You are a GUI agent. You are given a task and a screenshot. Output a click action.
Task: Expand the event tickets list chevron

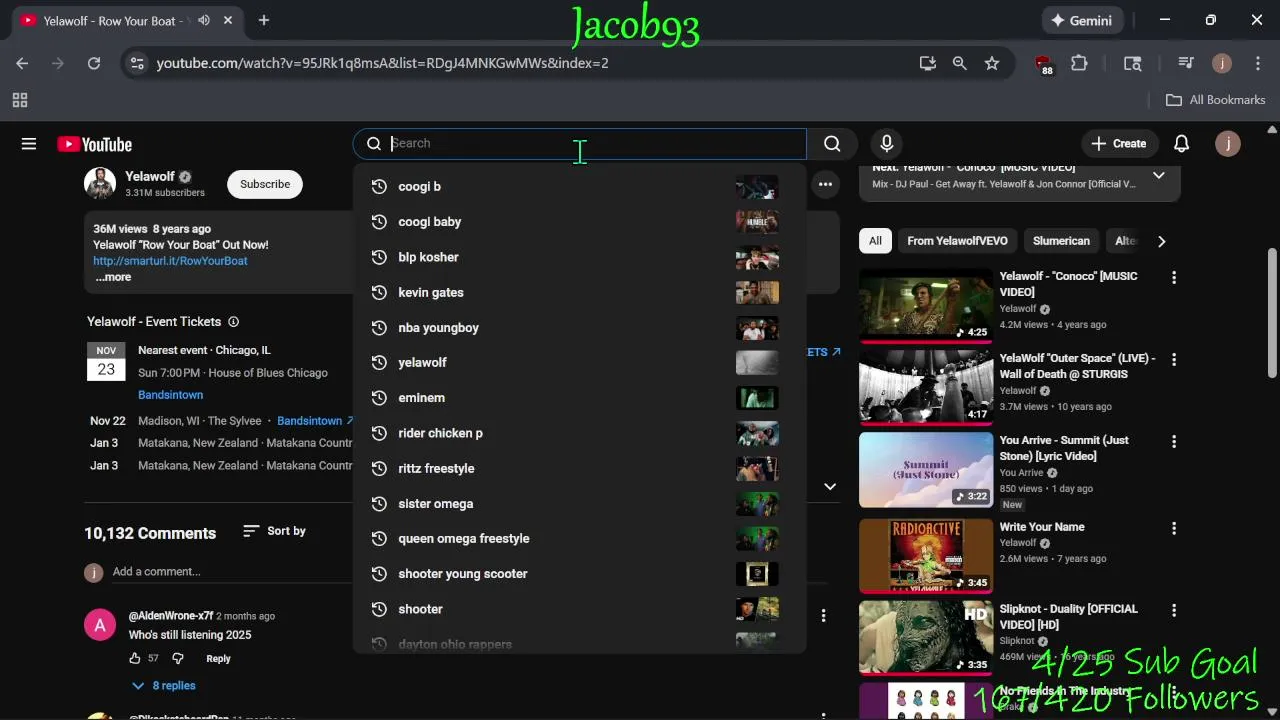[x=830, y=486]
